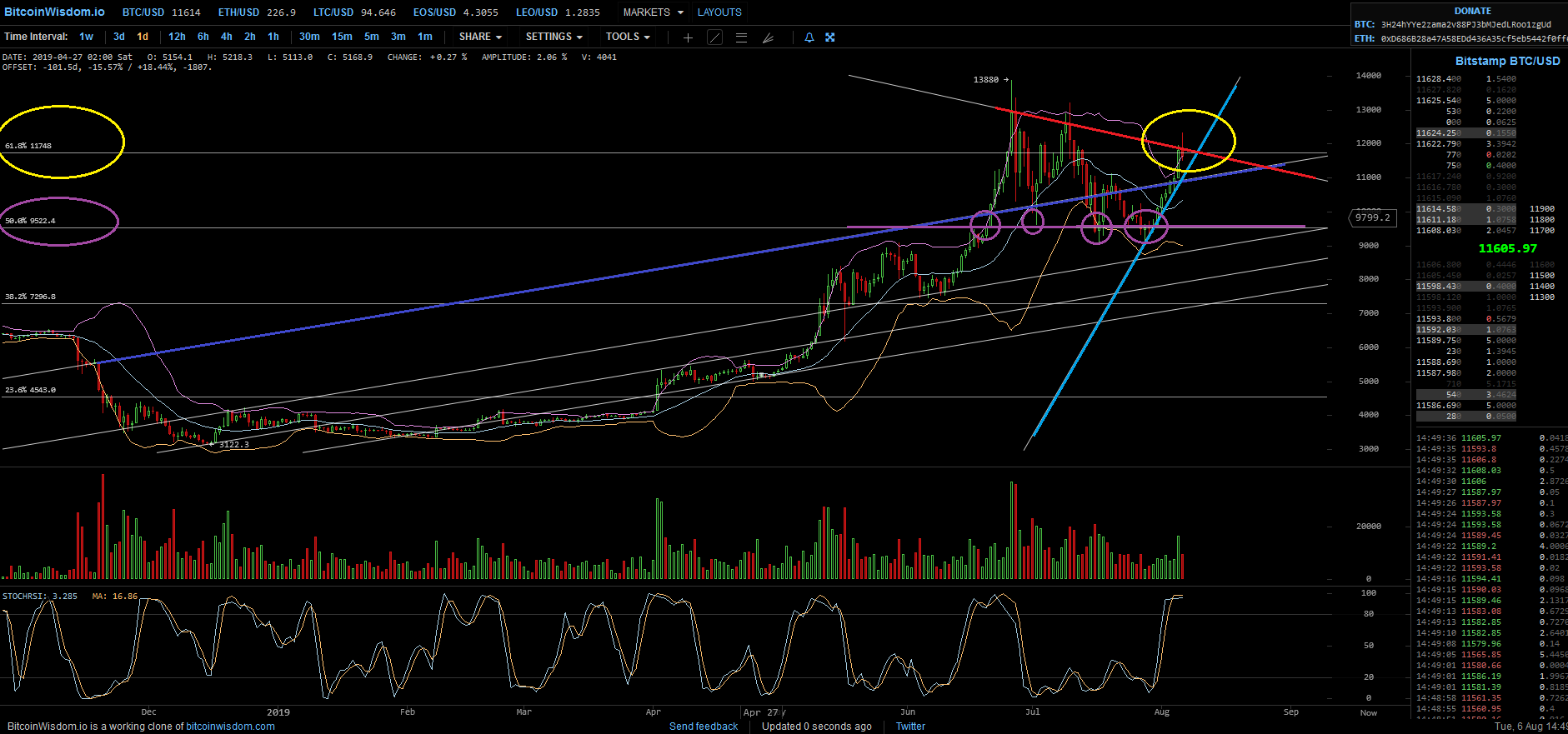This screenshot has height=734, width=1568.
Task: Click the Send feedback link
Action: (704, 727)
